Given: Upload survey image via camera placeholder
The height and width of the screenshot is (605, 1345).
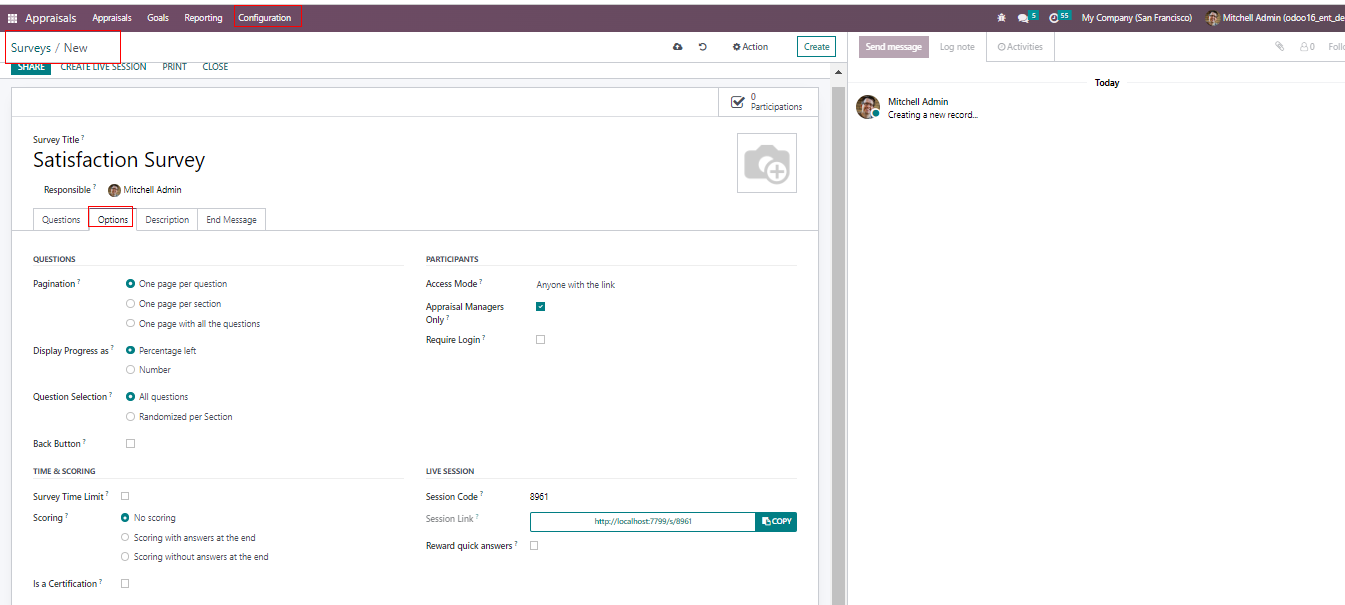Looking at the screenshot, I should (767, 163).
